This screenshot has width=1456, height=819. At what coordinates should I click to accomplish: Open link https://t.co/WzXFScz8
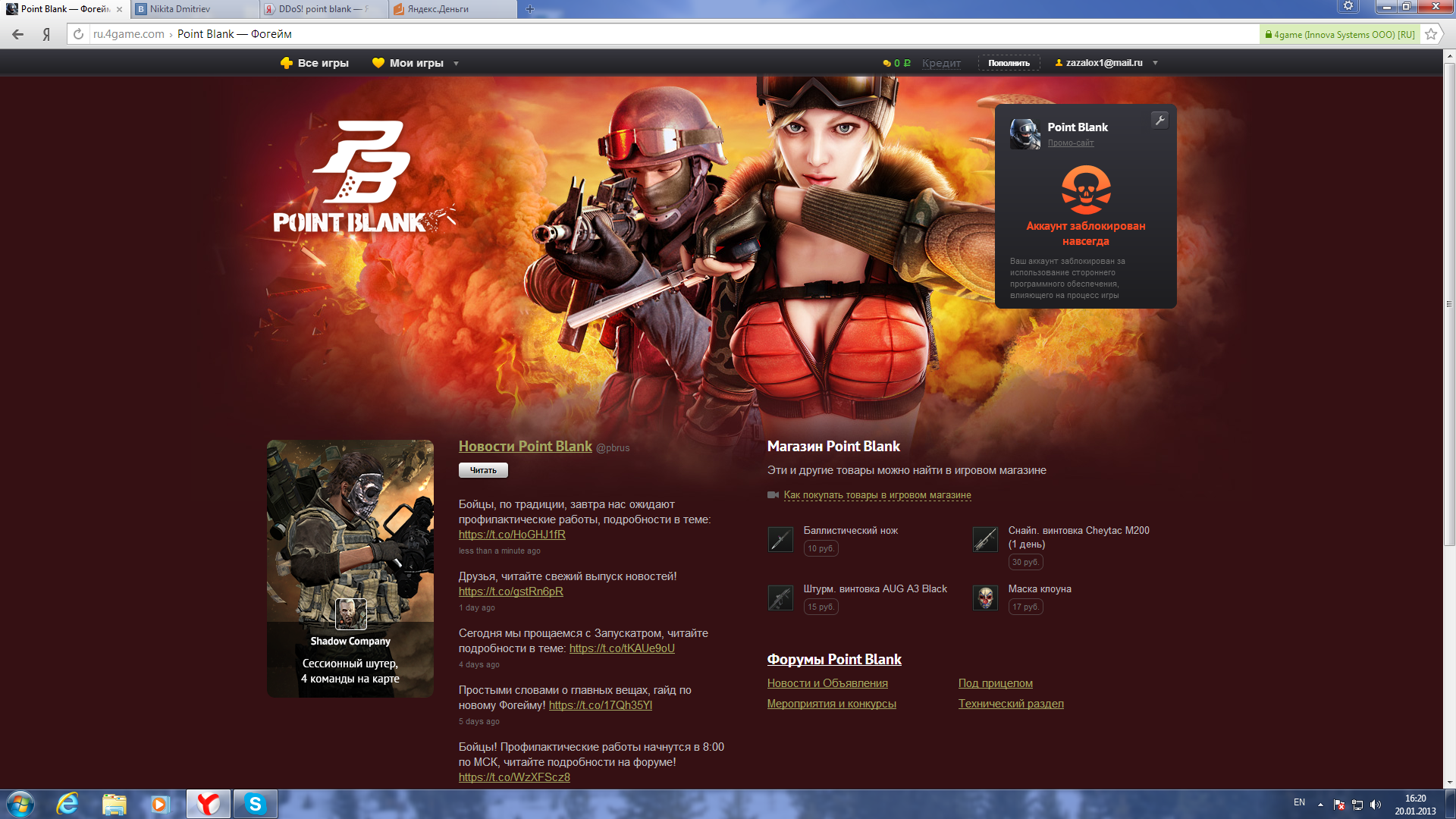tap(514, 777)
